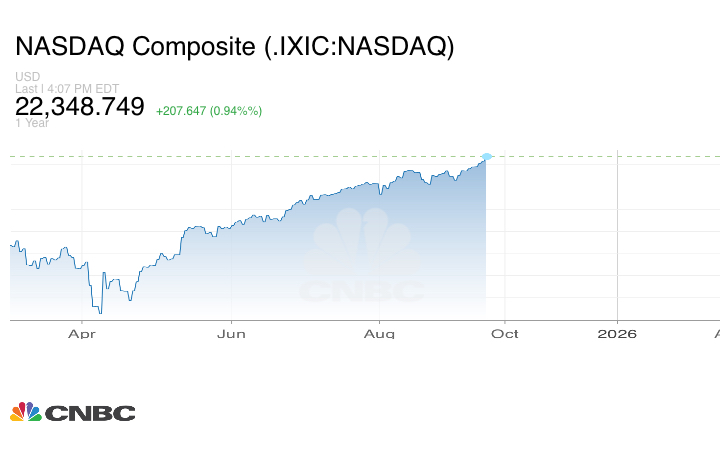This screenshot has width=720, height=450.
Task: Select the 1 Year range label
Action: (x=33, y=123)
